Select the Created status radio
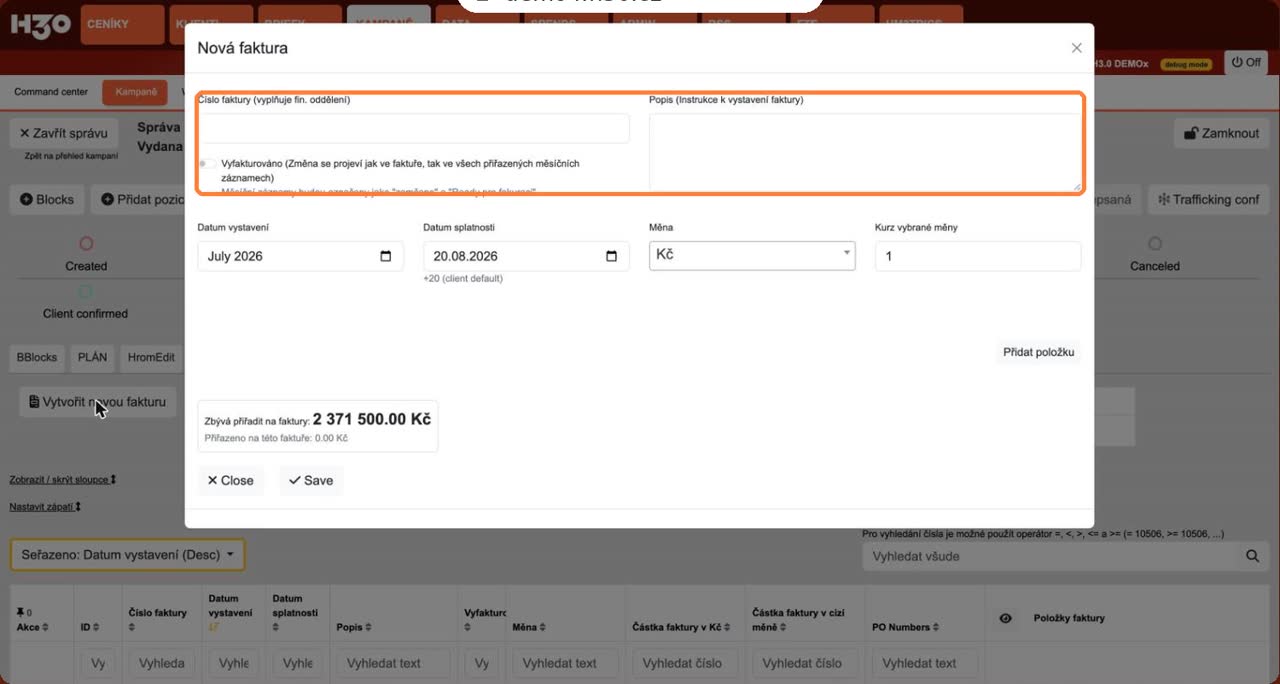The image size is (1280, 684). [86, 244]
